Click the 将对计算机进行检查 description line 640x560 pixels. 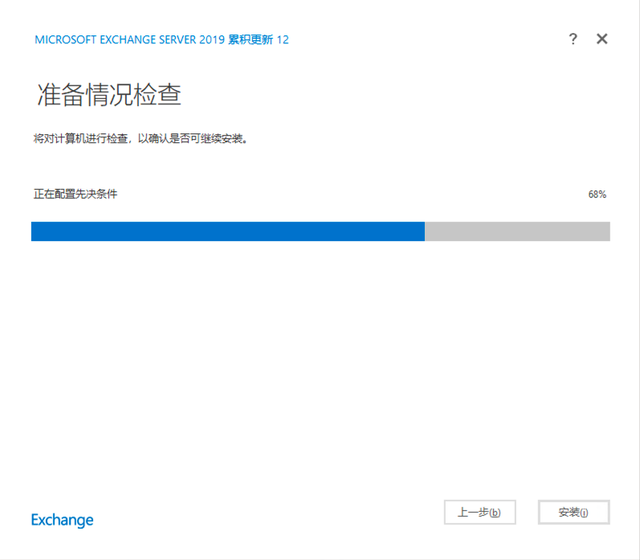[x=140, y=139]
